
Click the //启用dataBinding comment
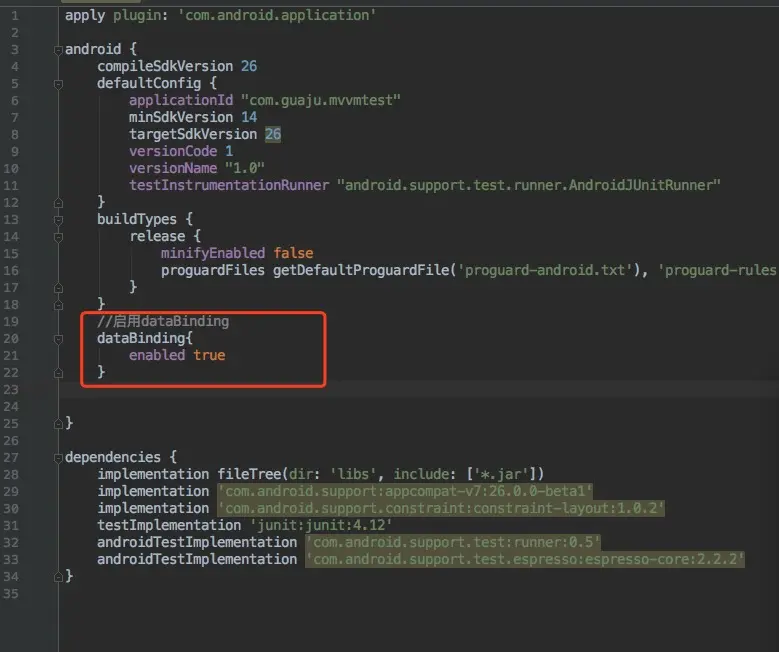coord(163,321)
